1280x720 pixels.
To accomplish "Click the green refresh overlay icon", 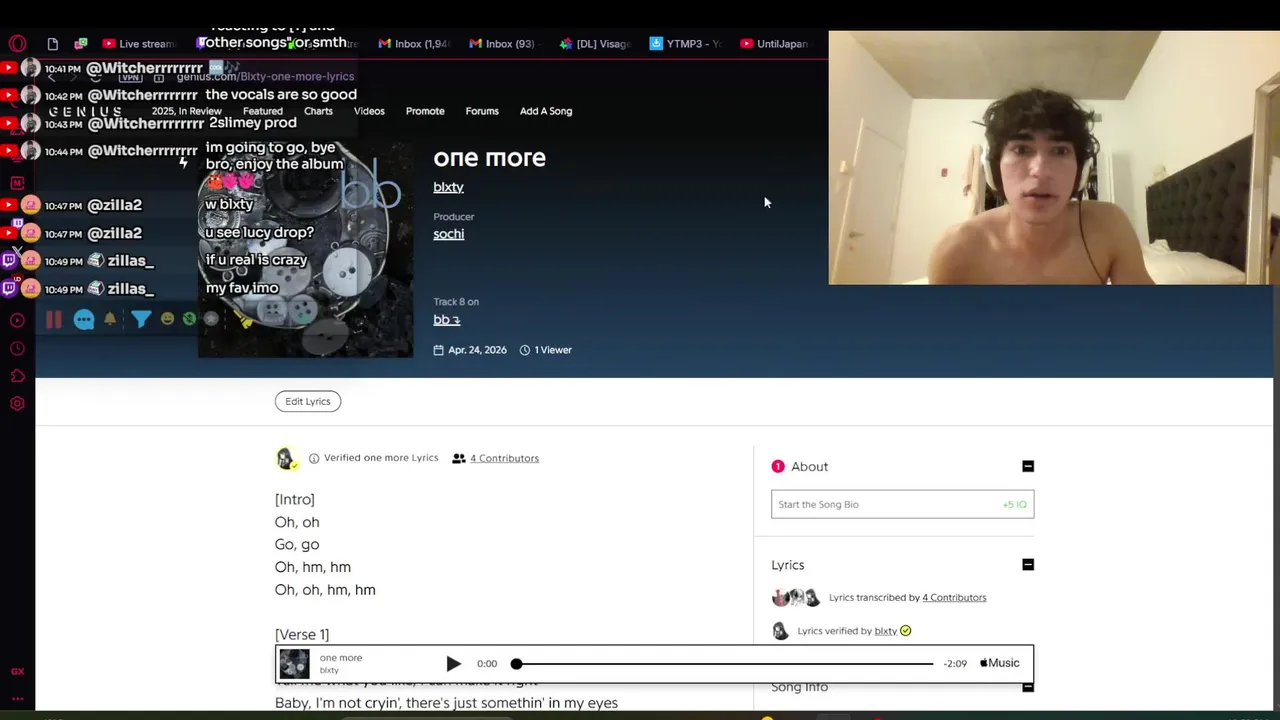I will point(189,319).
